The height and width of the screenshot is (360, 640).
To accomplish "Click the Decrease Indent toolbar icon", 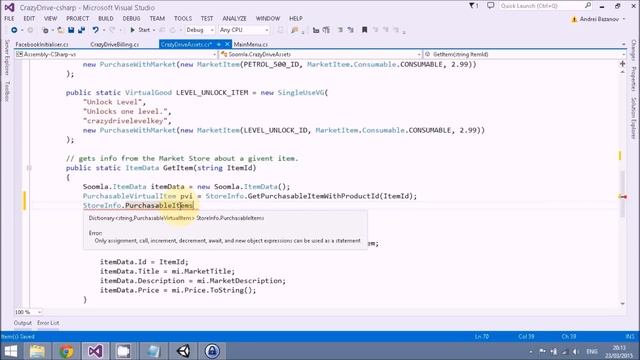I will tap(340, 30).
